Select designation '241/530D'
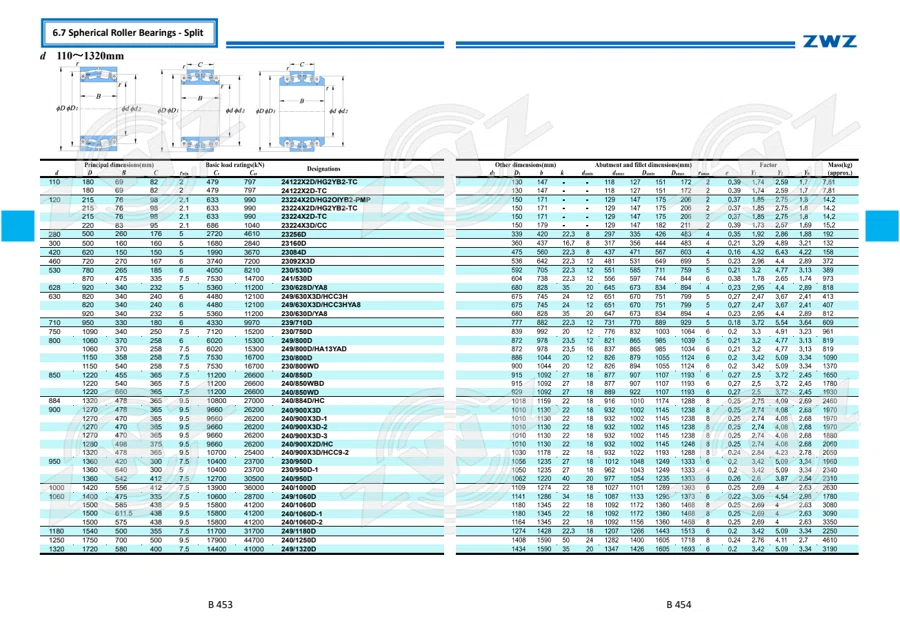This screenshot has height=637, width=900. click(x=297, y=278)
